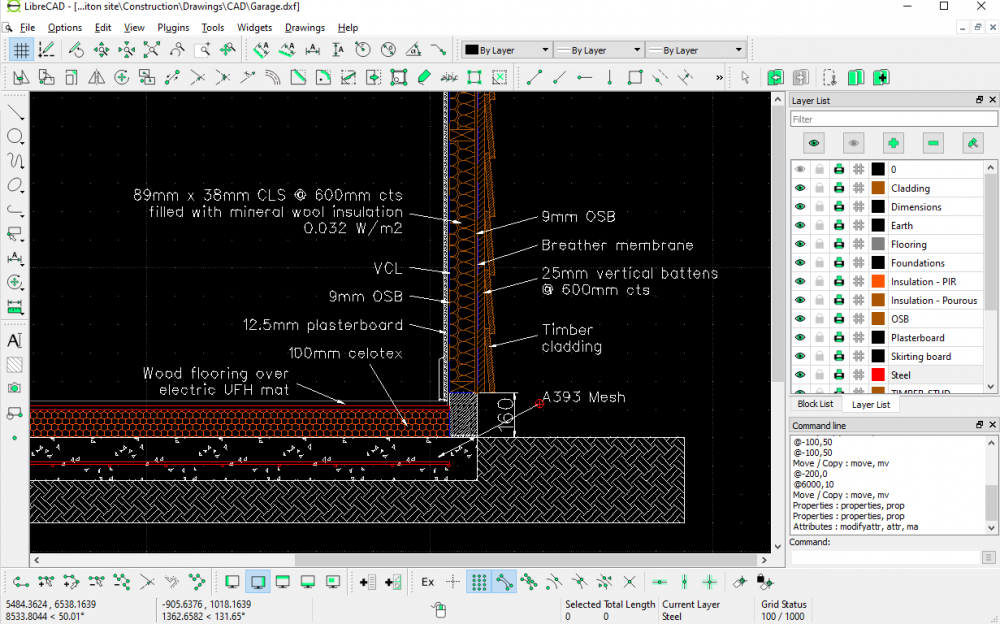This screenshot has width=1000, height=624.
Task: Select the Plasterboard layer name
Action: coord(918,338)
